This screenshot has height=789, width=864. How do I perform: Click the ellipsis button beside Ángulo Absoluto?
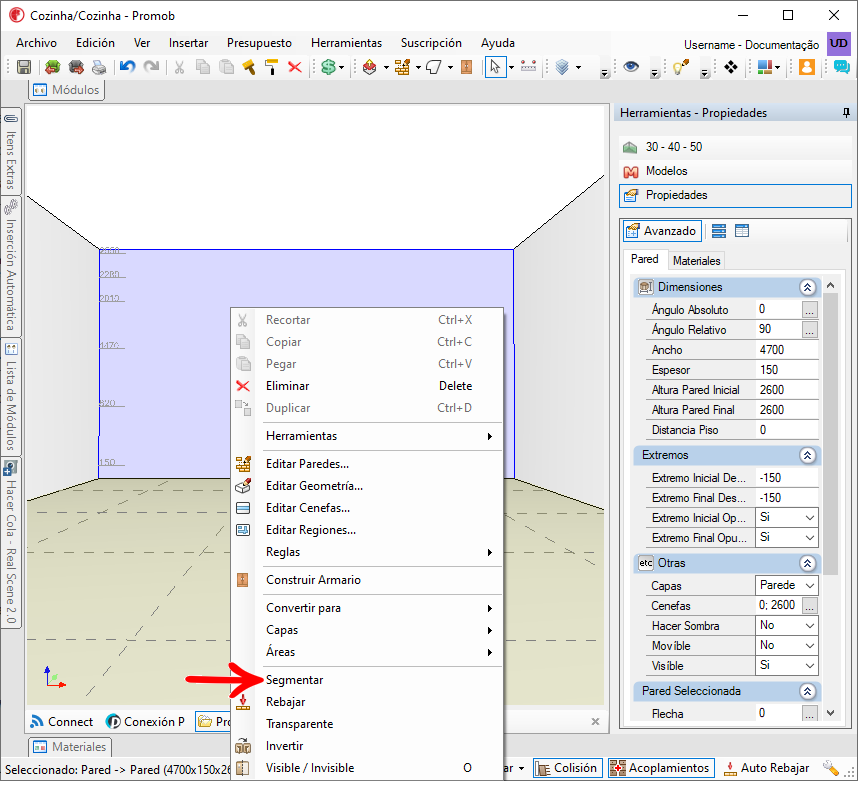pos(809,310)
